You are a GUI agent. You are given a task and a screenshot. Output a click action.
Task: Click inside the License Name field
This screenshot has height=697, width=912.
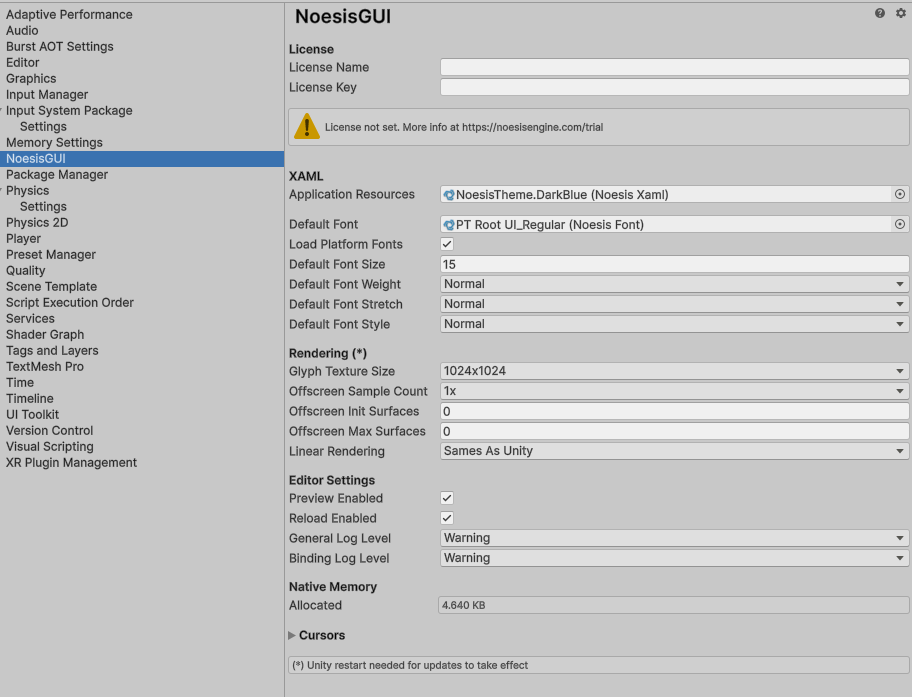point(674,67)
